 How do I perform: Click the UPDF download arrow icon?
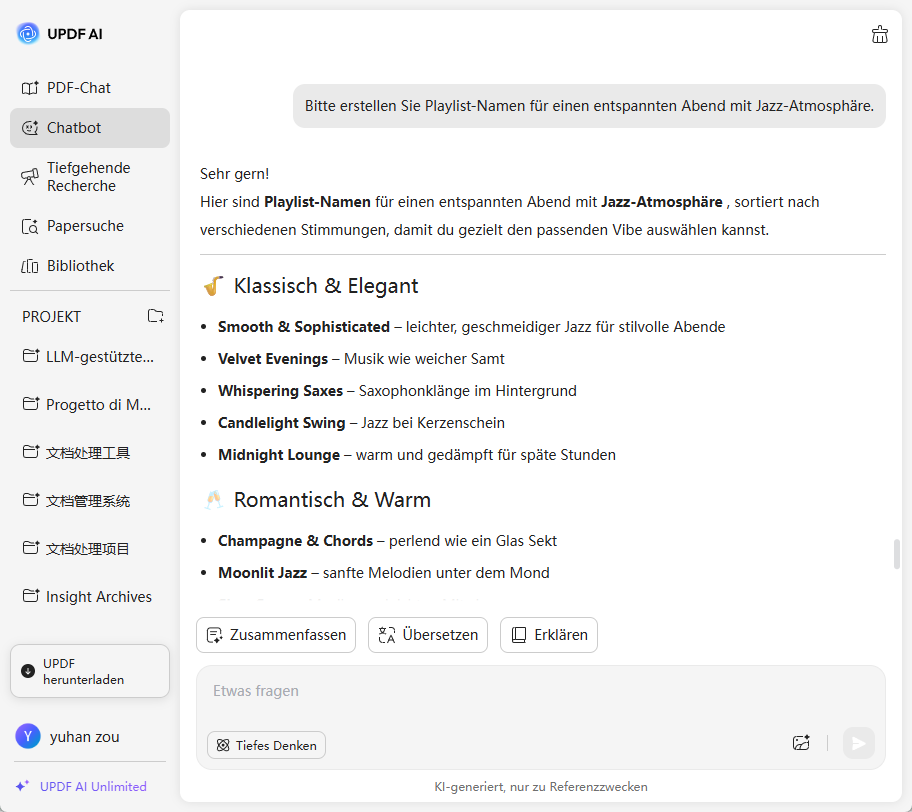28,671
